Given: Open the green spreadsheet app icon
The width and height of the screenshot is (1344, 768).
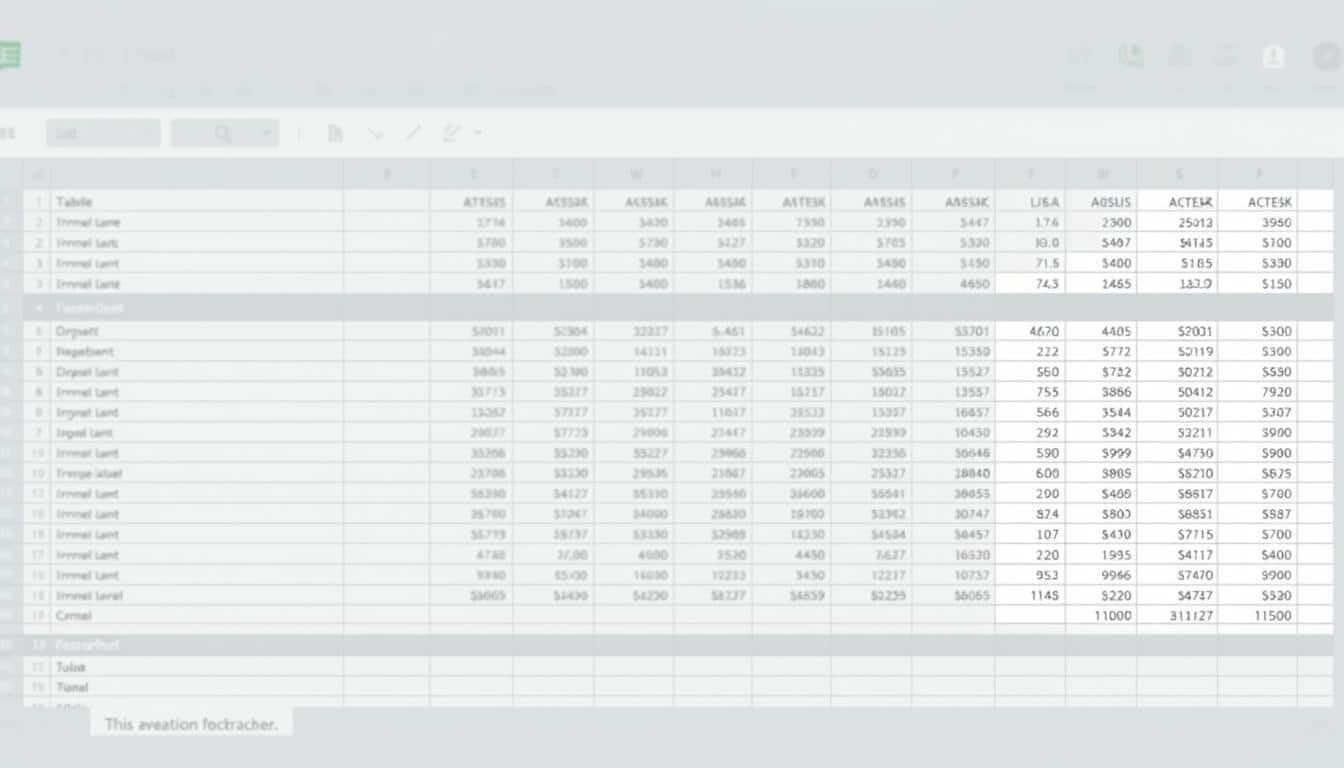Looking at the screenshot, I should tap(9, 55).
